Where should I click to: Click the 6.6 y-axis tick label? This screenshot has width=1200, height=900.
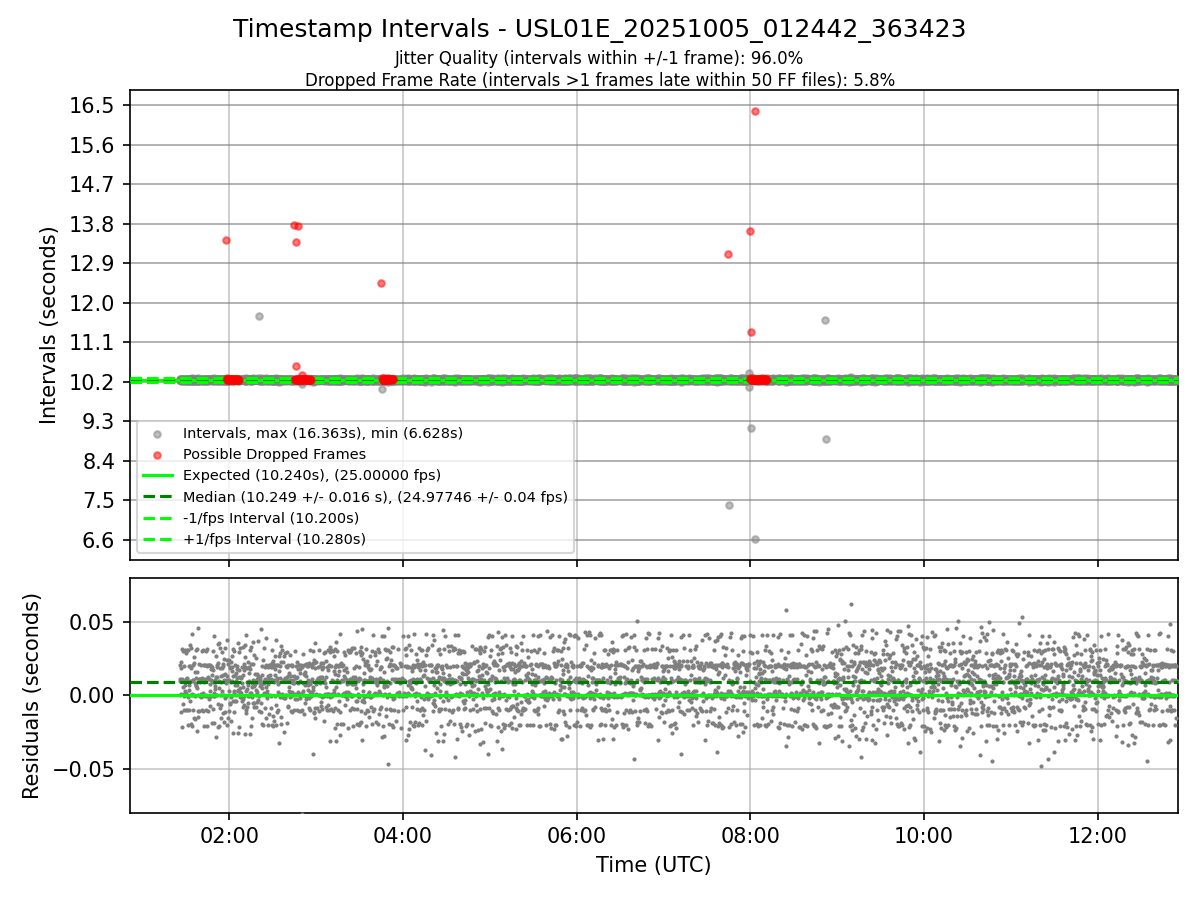pyautogui.click(x=99, y=540)
